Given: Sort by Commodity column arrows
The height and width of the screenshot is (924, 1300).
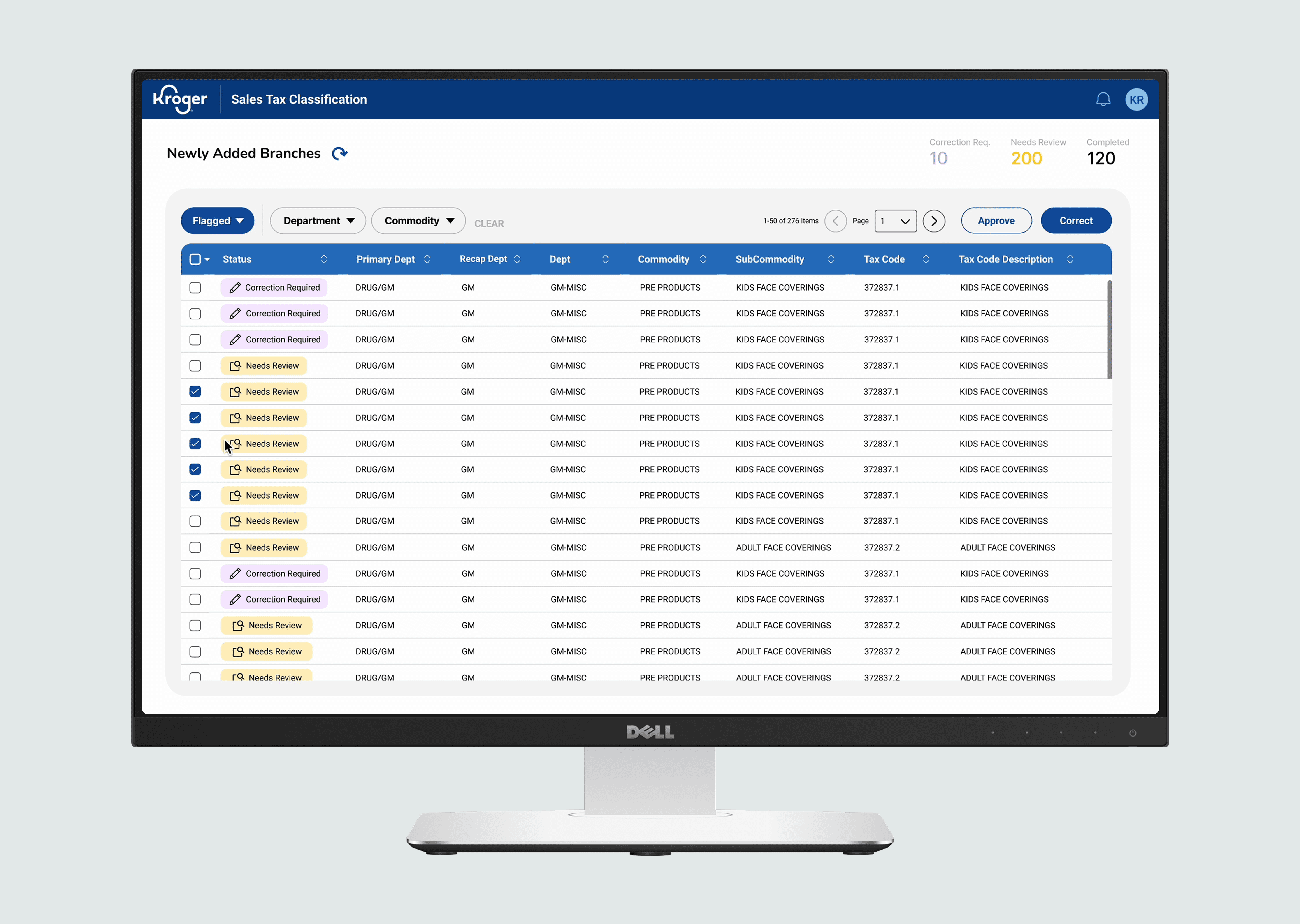Looking at the screenshot, I should pos(703,259).
